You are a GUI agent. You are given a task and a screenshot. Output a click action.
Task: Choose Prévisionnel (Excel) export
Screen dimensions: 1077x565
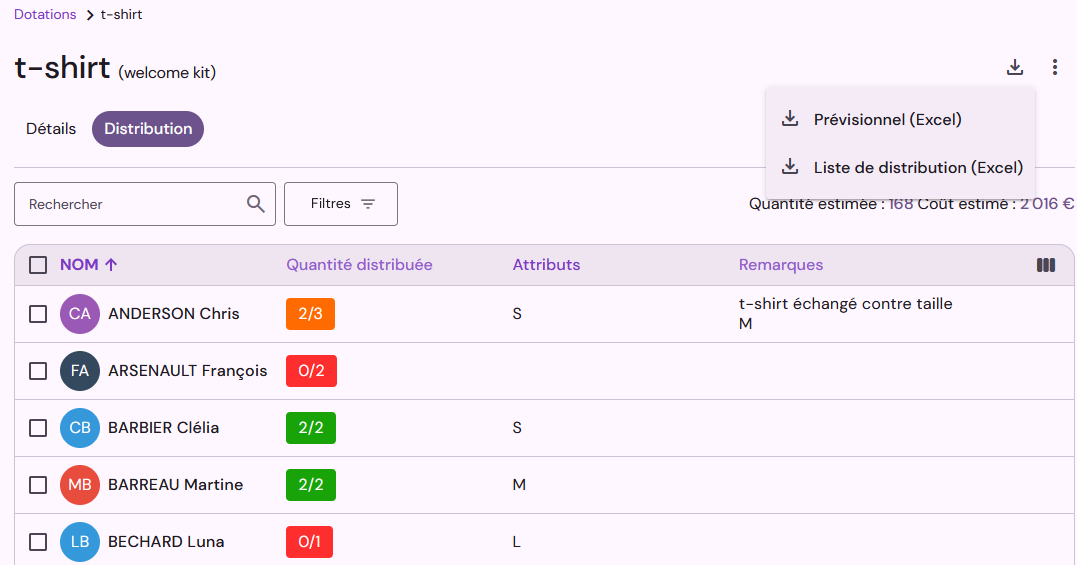[x=900, y=119]
